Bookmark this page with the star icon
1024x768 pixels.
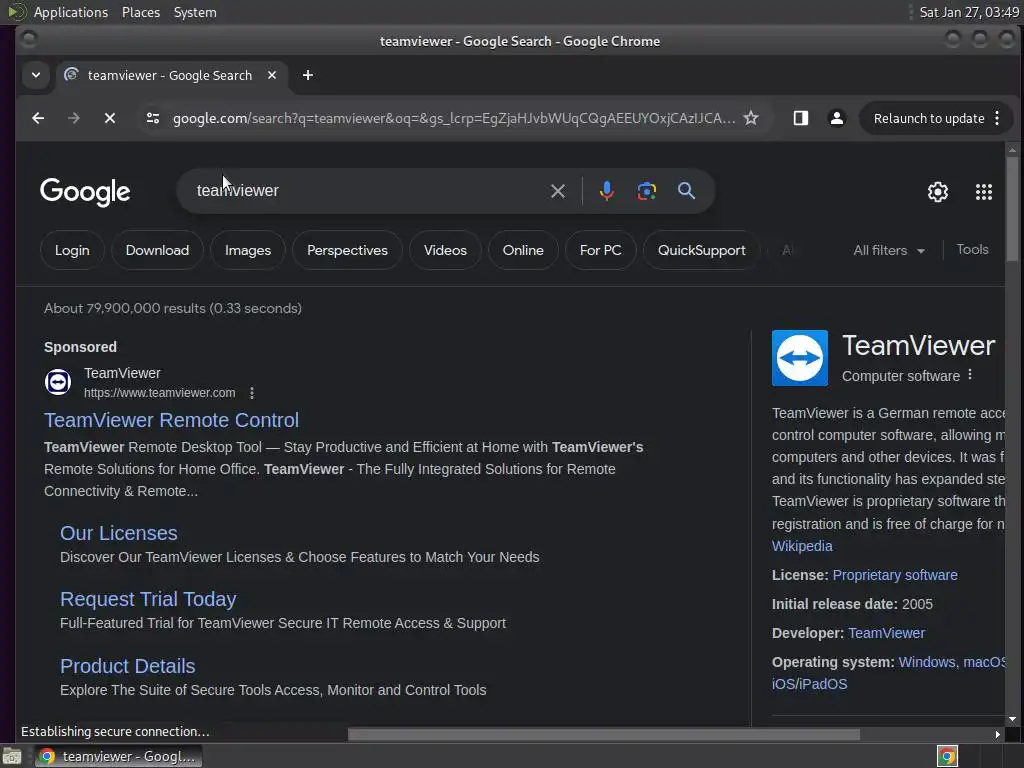(x=751, y=118)
